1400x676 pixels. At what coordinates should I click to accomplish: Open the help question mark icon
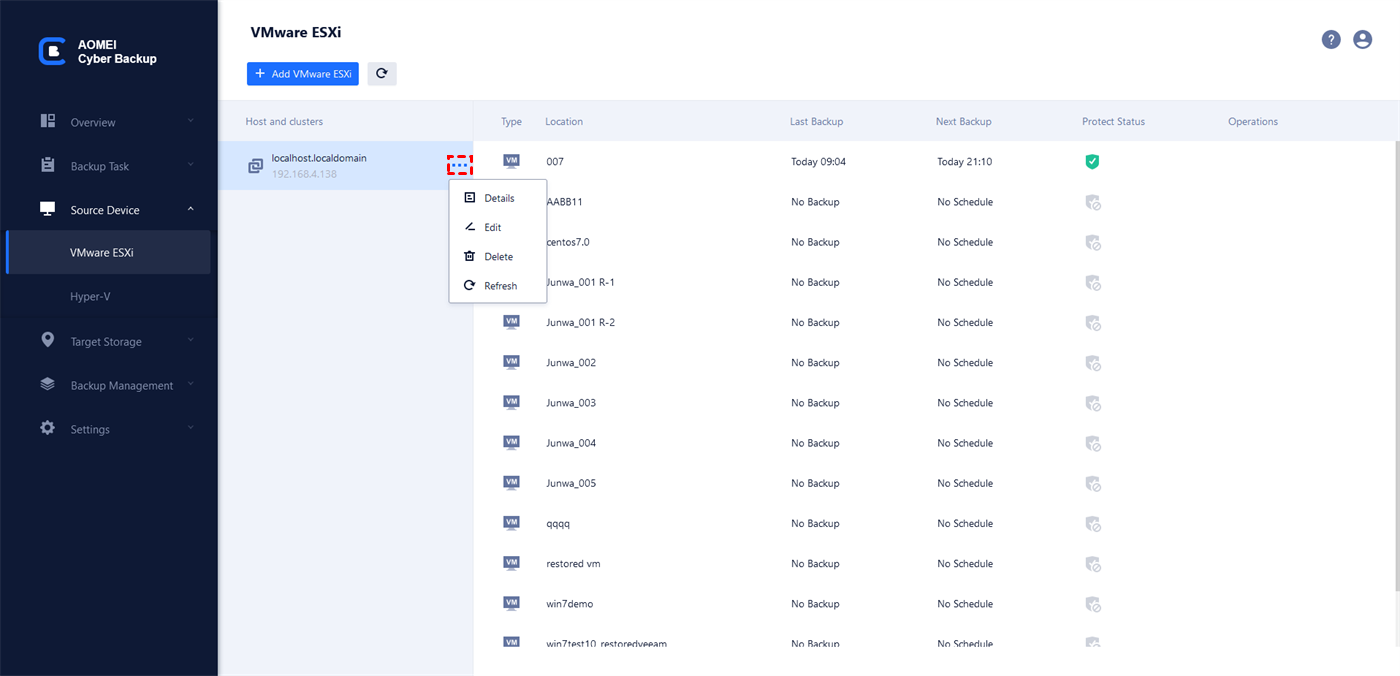click(x=1331, y=40)
